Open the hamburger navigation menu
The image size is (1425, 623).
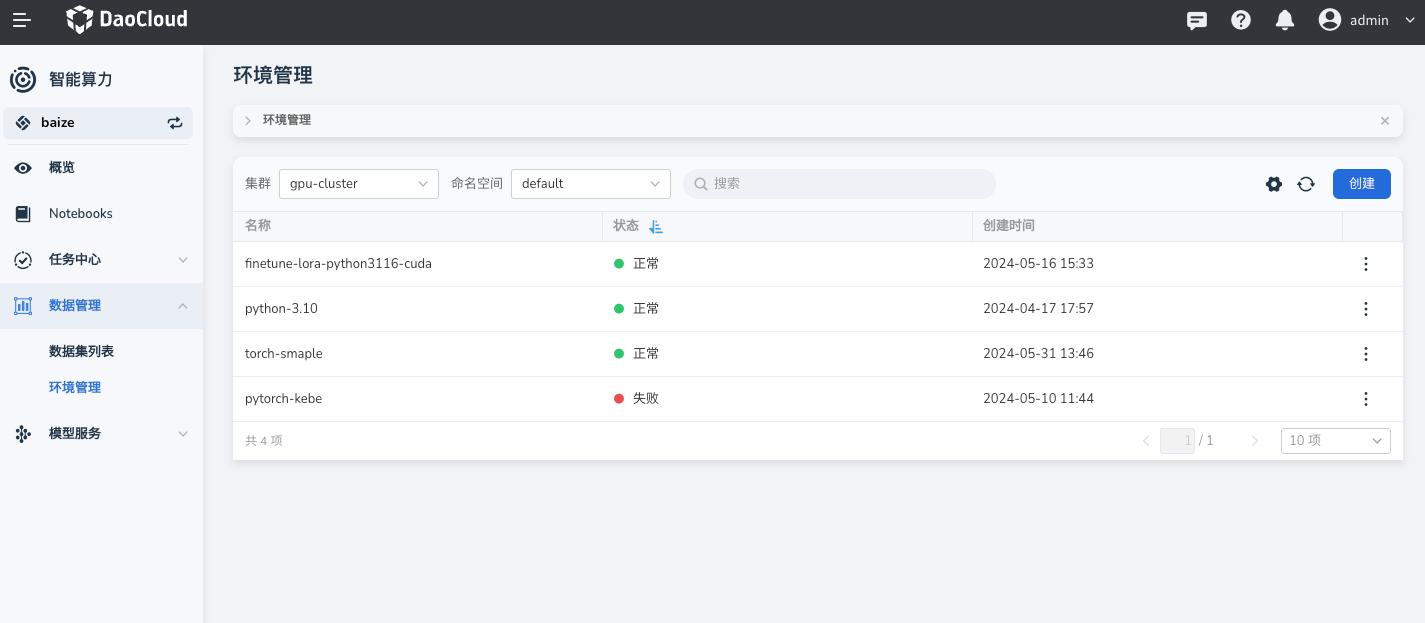pos(21,20)
